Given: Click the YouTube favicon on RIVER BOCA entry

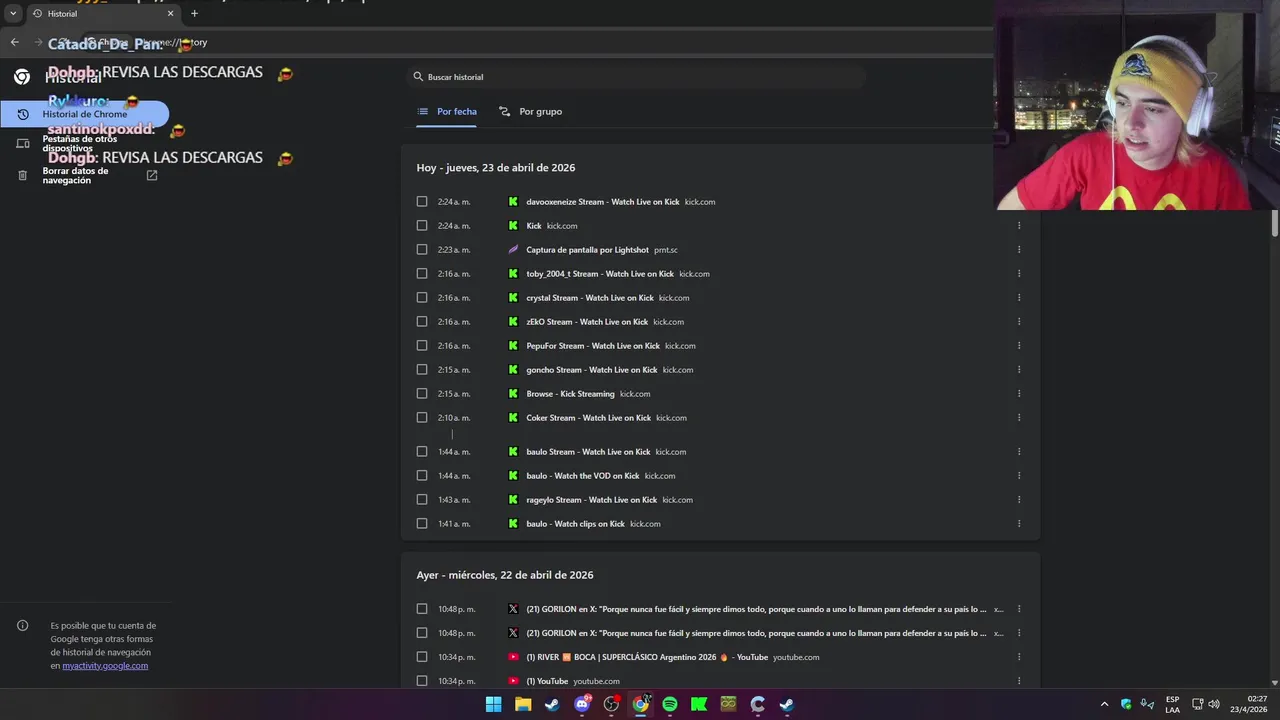Looking at the screenshot, I should (513, 657).
